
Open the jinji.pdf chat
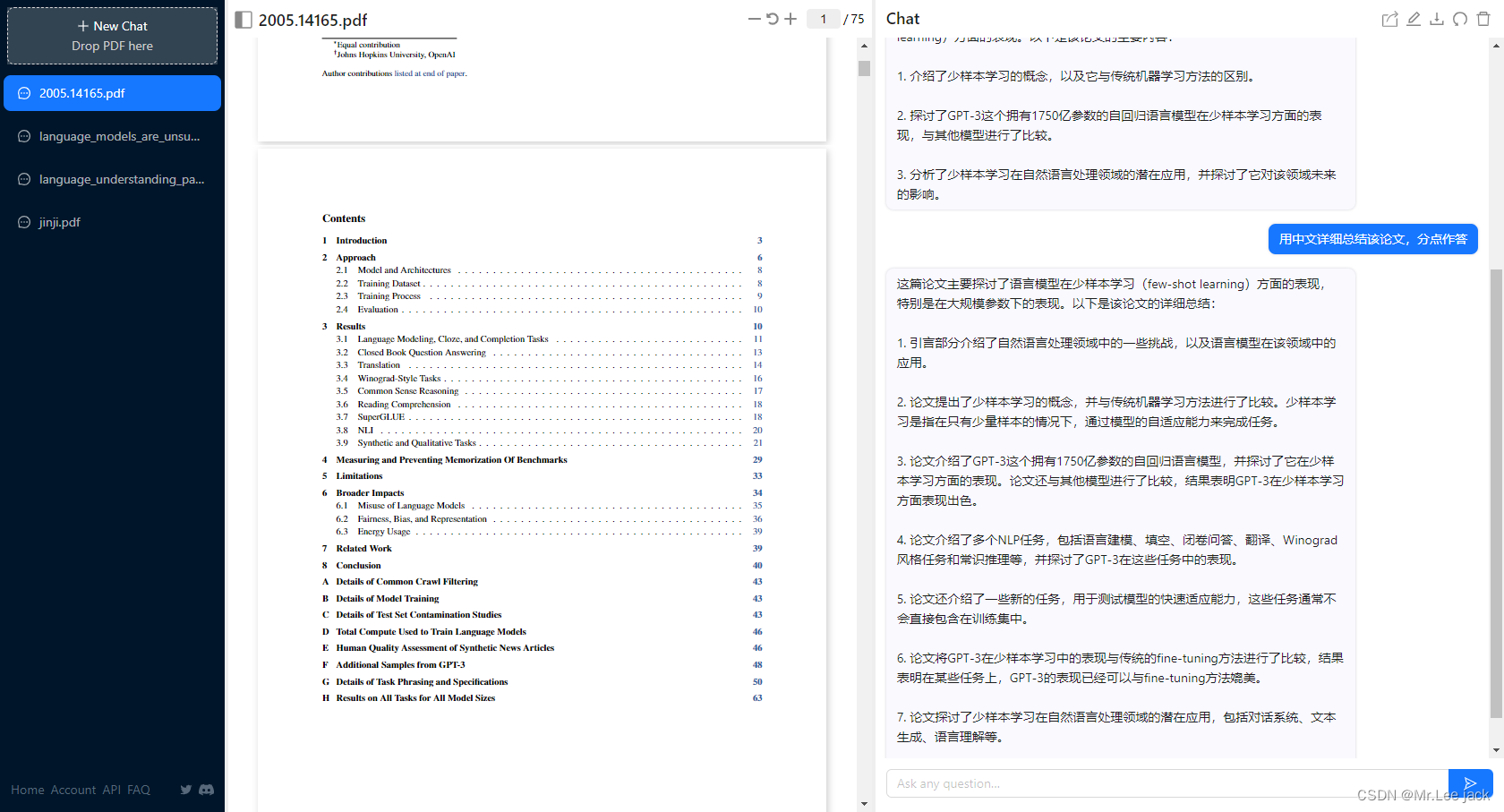pyautogui.click(x=113, y=222)
